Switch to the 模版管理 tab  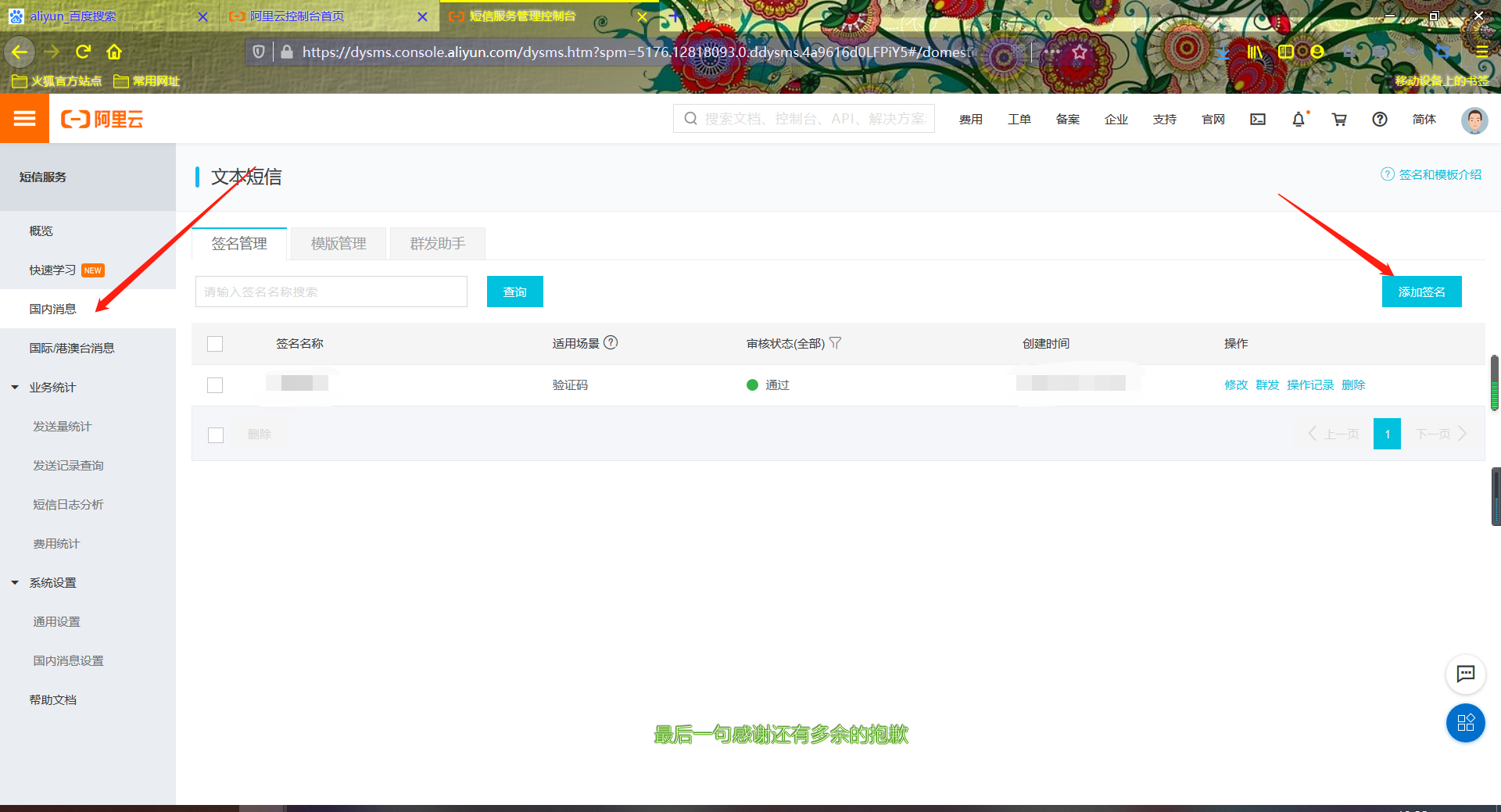(x=338, y=243)
